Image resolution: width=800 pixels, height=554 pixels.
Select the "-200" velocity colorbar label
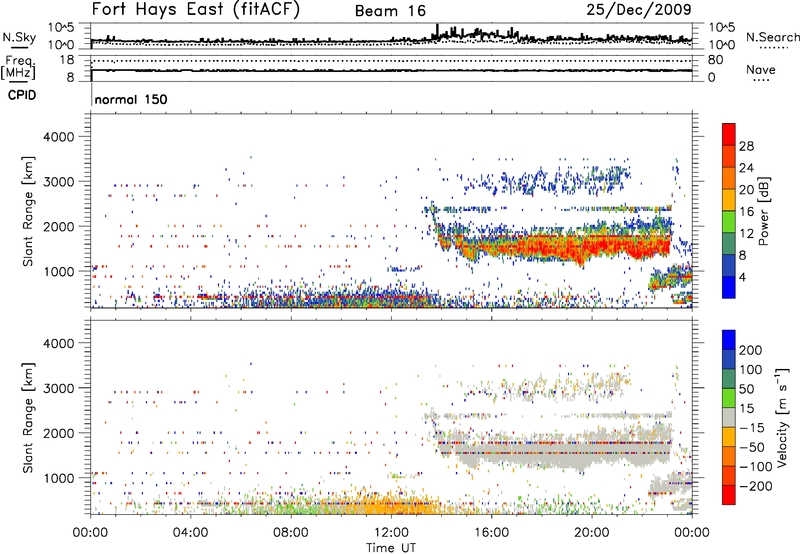pos(755,486)
